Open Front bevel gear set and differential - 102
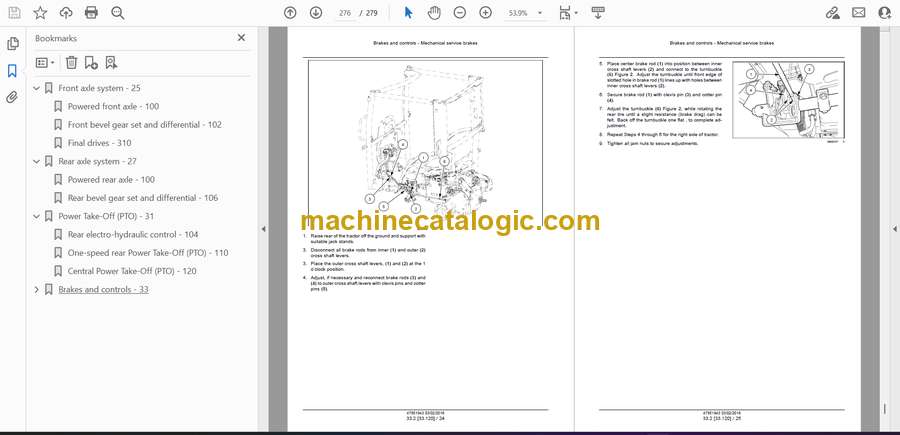900x435 pixels. (145, 125)
